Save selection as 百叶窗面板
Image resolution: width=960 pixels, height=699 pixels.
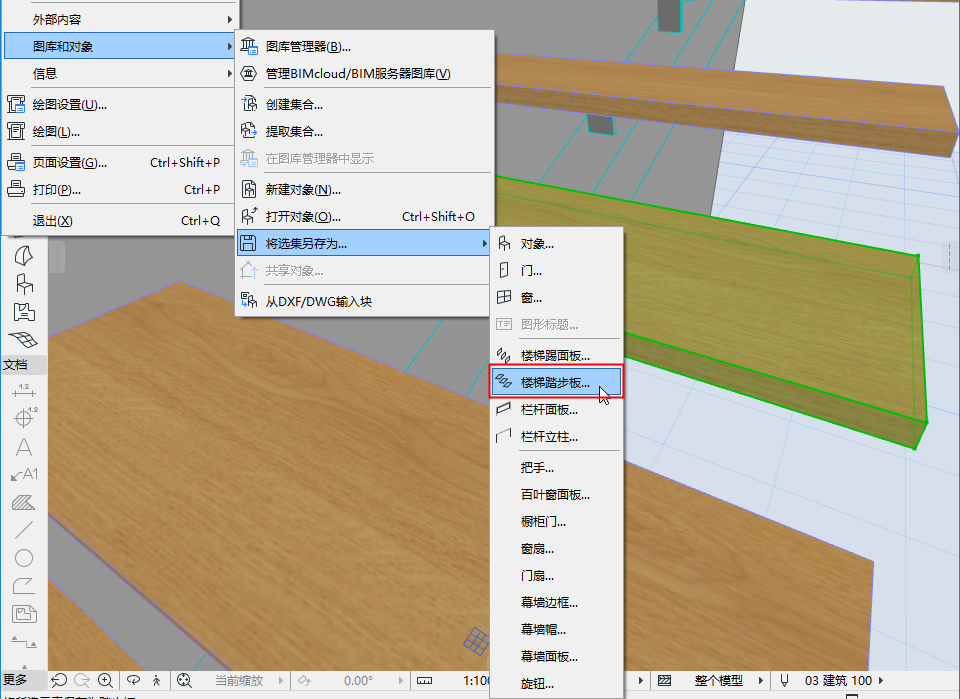(x=557, y=495)
